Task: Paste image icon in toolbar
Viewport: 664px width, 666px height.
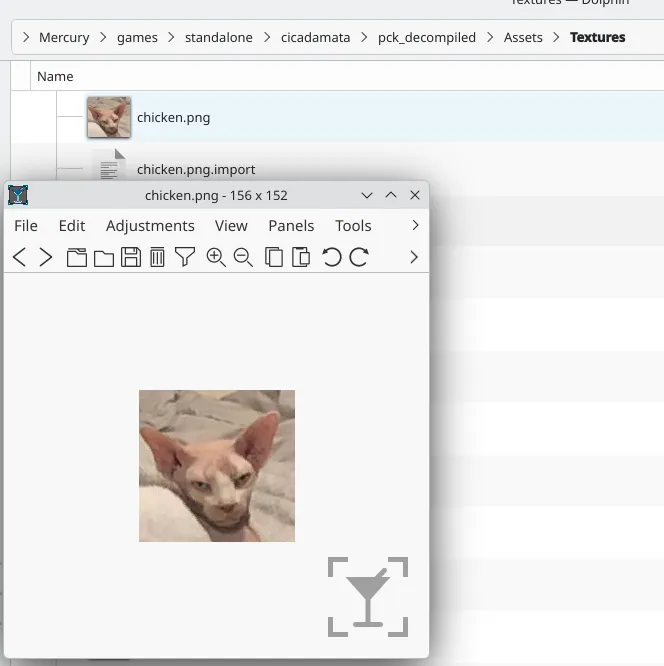Action: (301, 257)
